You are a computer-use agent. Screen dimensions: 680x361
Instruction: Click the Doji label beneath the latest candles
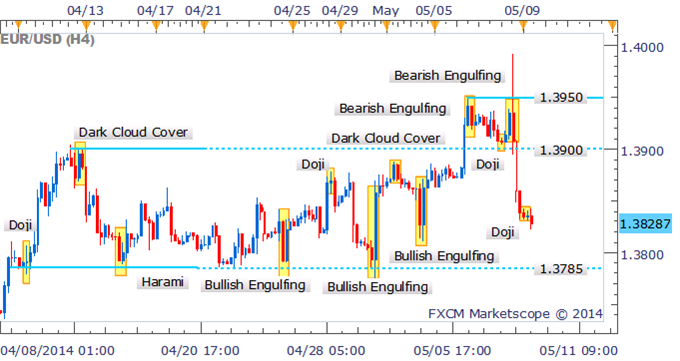(502, 232)
